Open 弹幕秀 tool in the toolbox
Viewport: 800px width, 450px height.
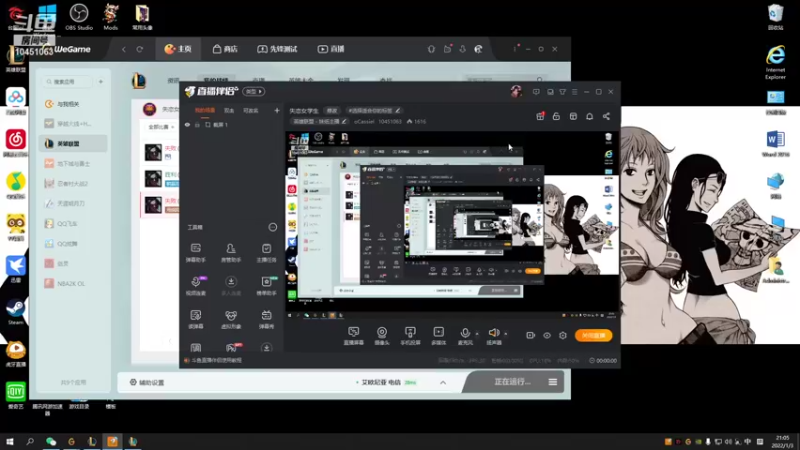click(266, 319)
